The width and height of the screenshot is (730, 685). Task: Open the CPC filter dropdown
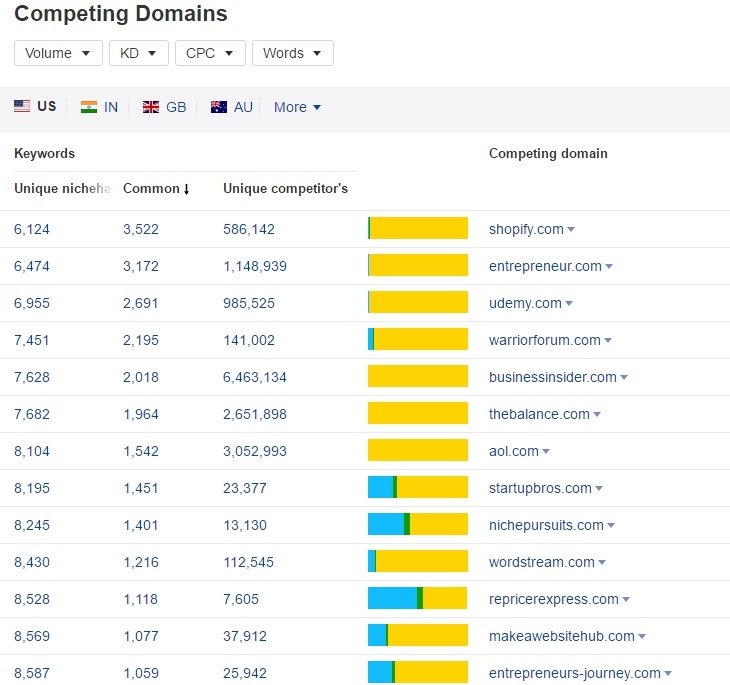pyautogui.click(x=210, y=53)
